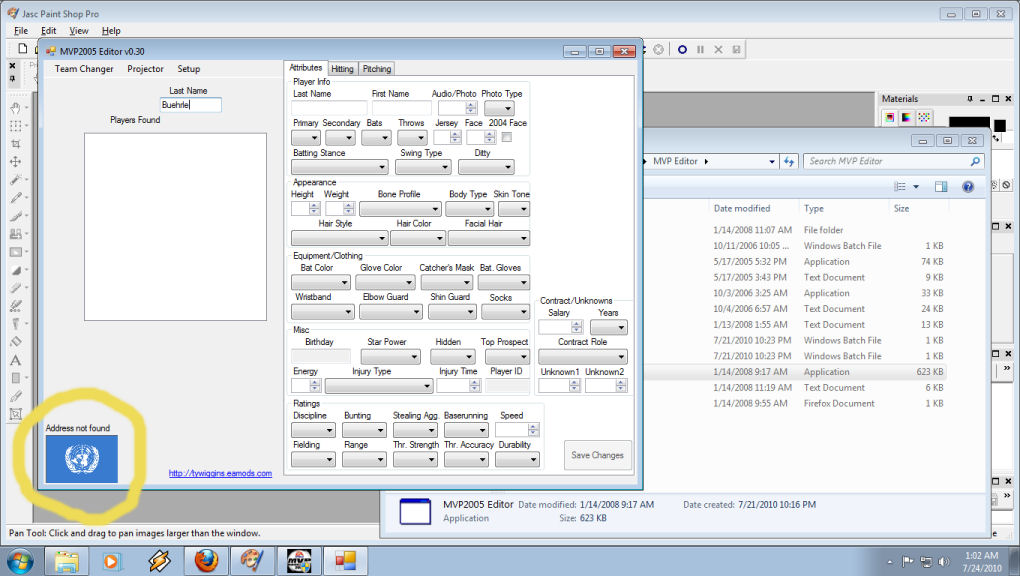Image resolution: width=1020 pixels, height=576 pixels.
Task: Select the Crop tool in the tool palette
Action: (16, 144)
